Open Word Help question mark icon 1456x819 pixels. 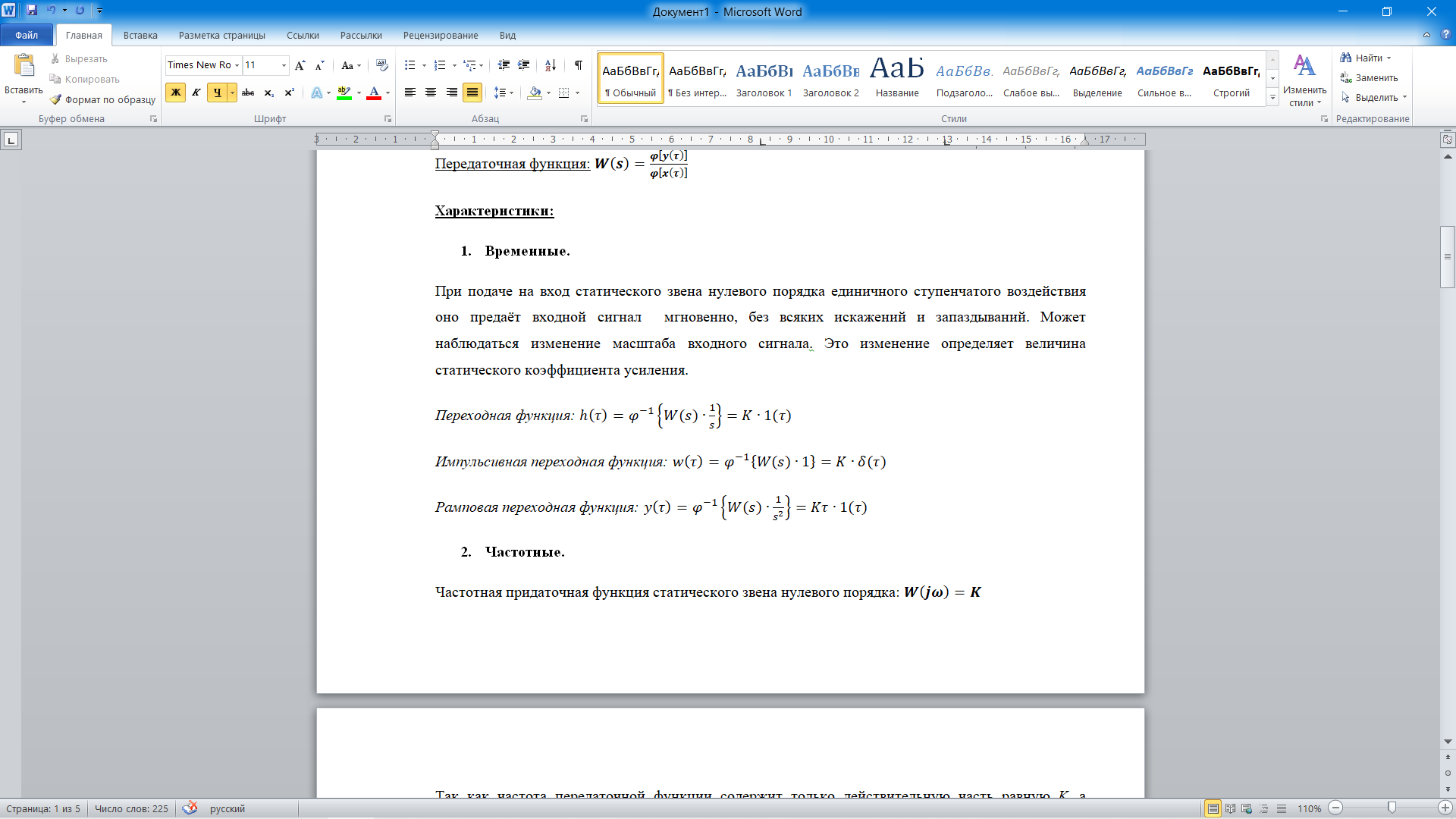[1446, 35]
